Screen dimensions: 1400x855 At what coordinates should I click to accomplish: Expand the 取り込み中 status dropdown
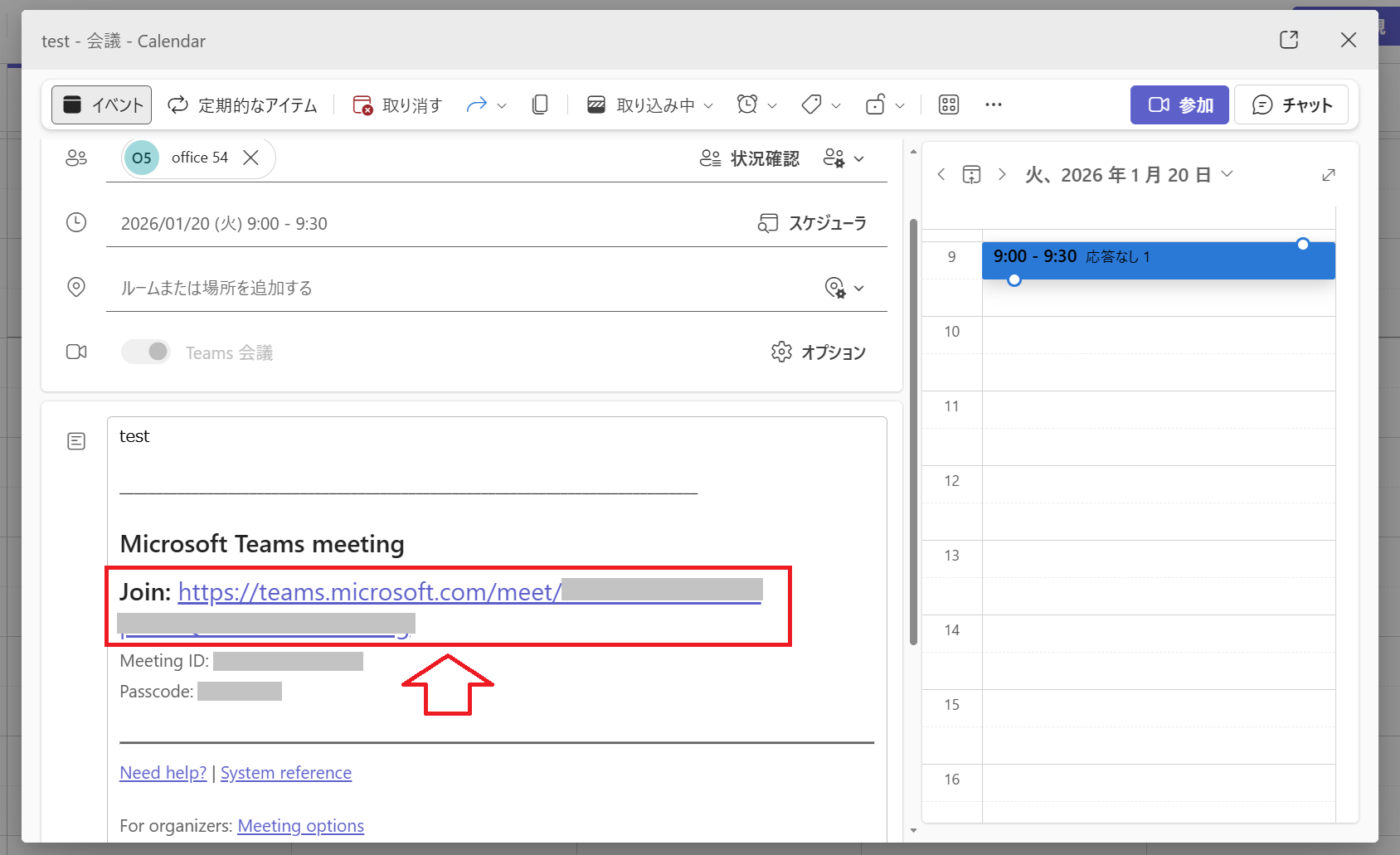[x=708, y=105]
